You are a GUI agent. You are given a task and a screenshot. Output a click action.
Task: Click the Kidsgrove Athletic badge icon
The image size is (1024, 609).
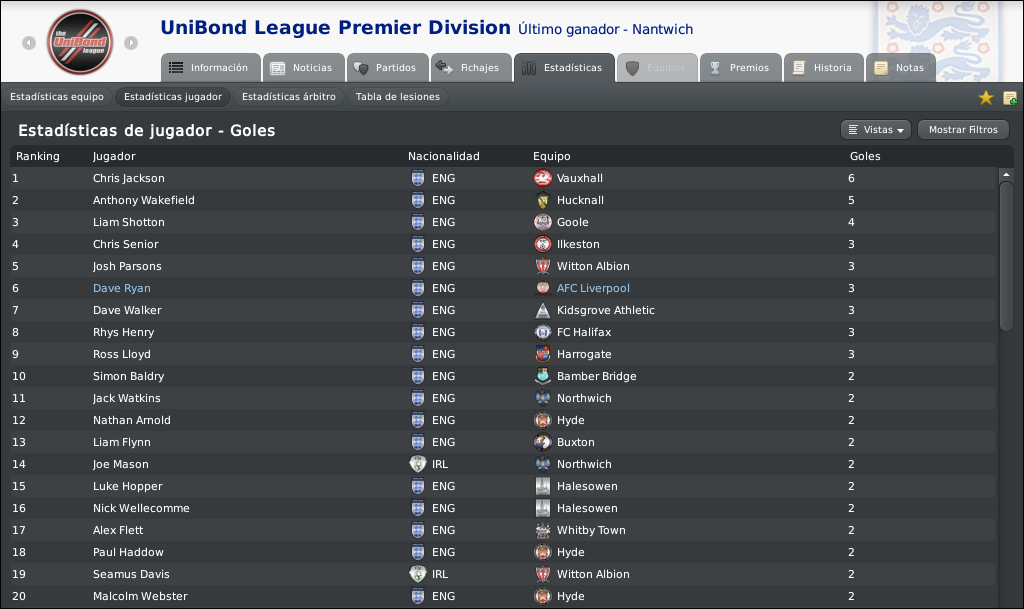(x=543, y=310)
